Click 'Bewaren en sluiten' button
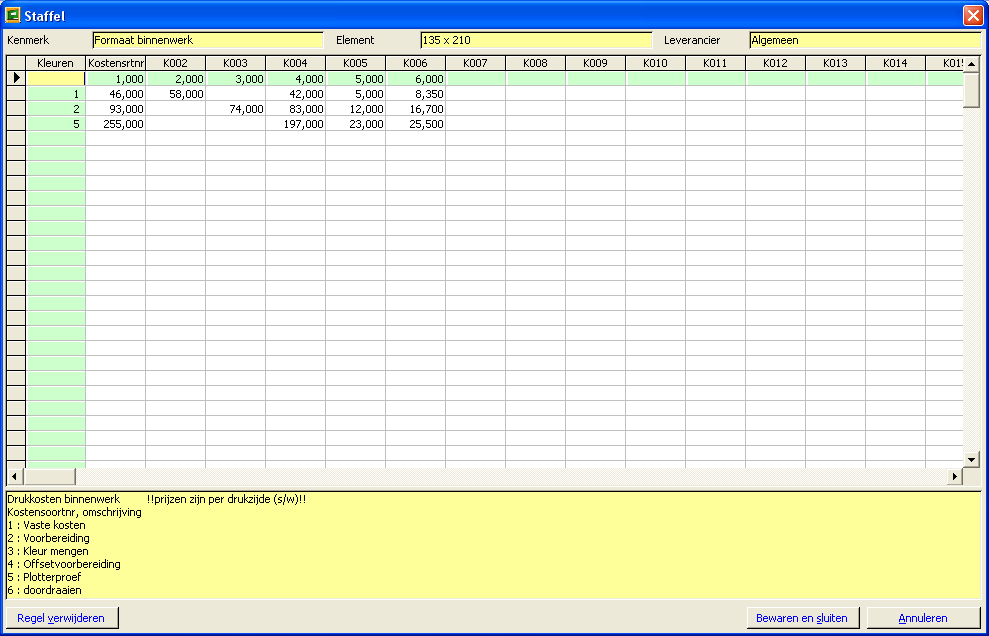The height and width of the screenshot is (636, 989). point(801,618)
